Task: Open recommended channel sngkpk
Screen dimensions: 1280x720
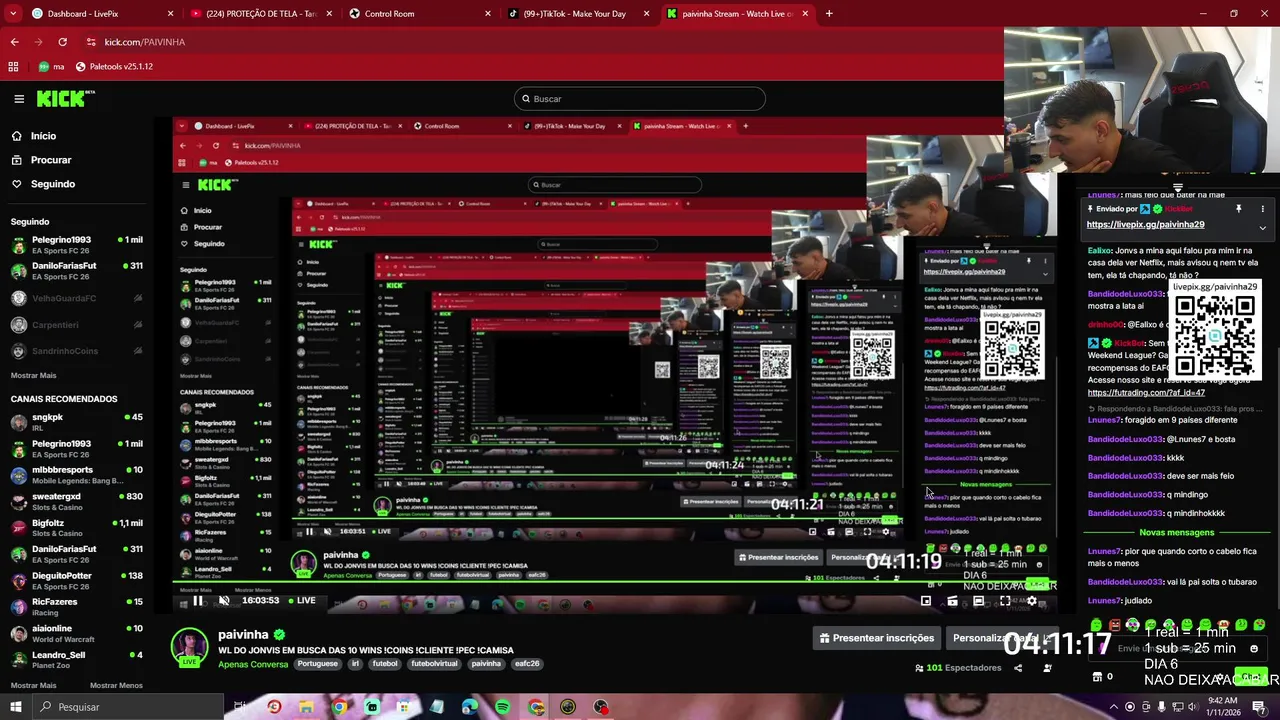Action: (77, 421)
